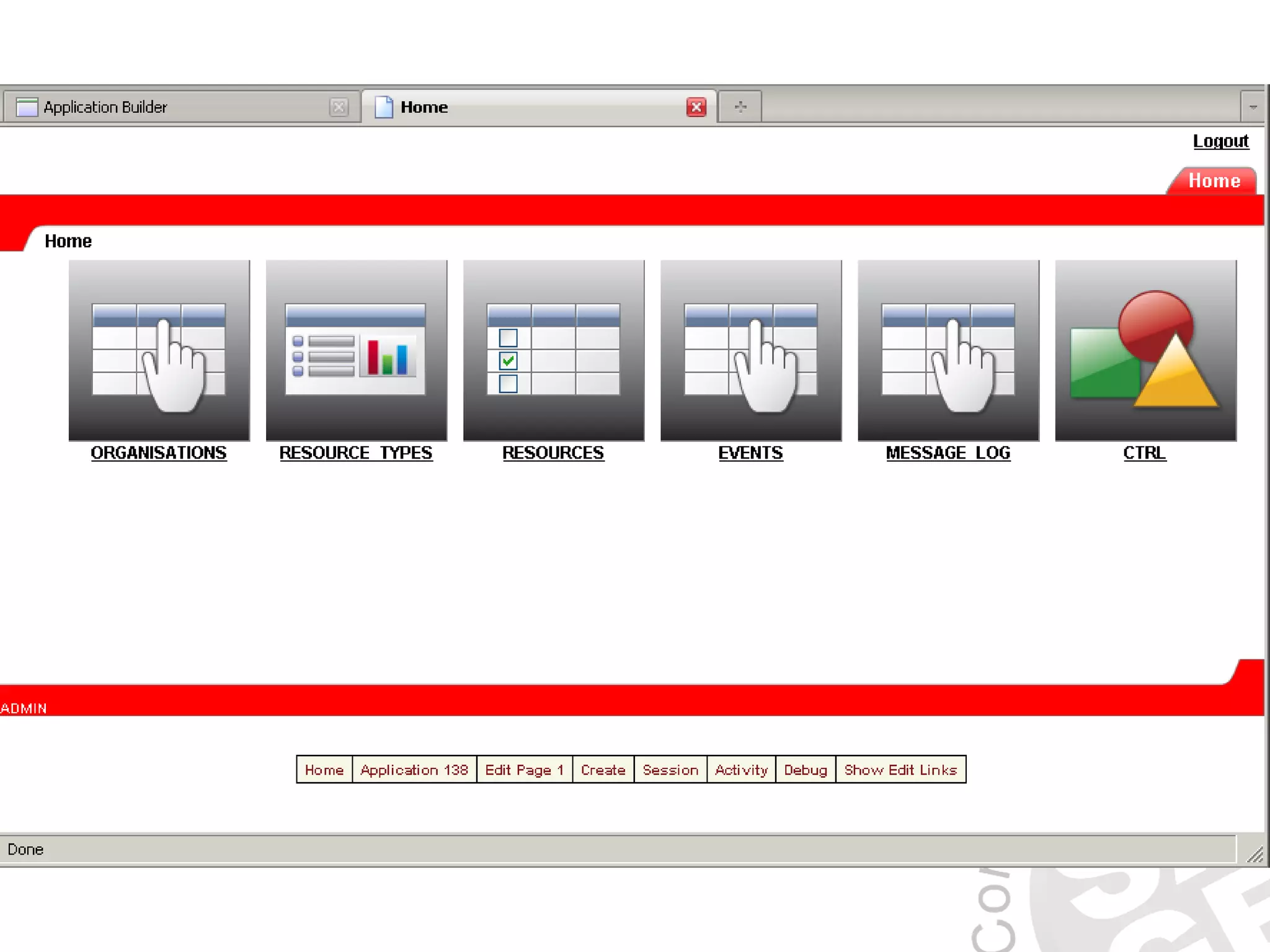Select the red Home navigation tab
Image resolution: width=1270 pixels, height=952 pixels.
coord(1214,181)
